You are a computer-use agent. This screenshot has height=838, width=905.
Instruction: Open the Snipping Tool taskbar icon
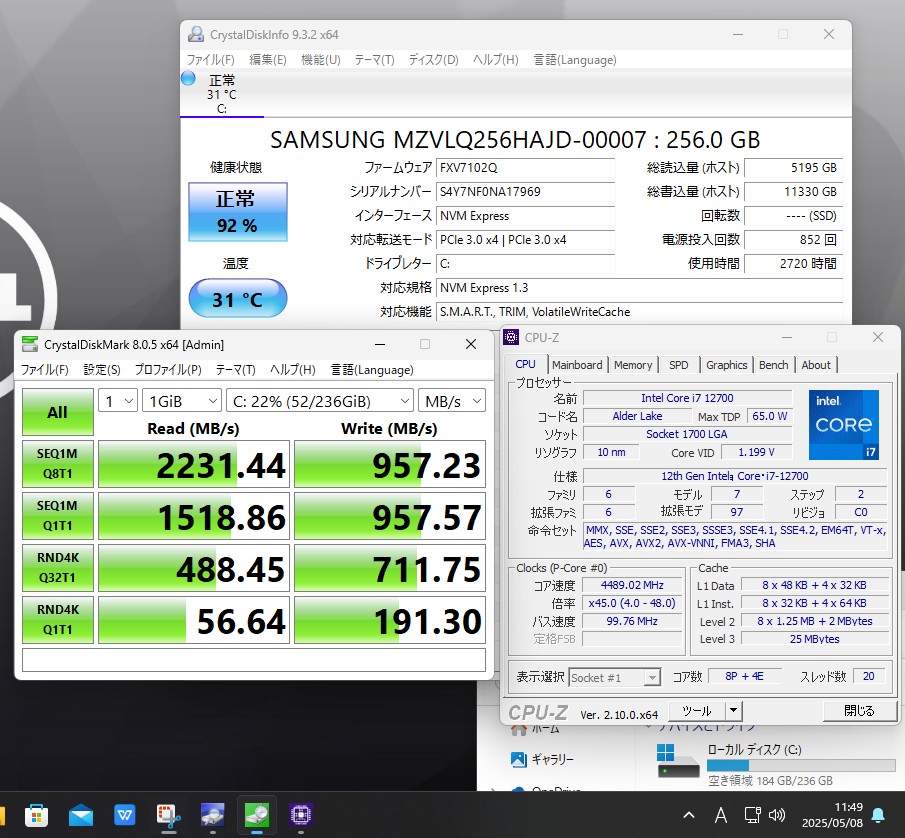pos(169,815)
